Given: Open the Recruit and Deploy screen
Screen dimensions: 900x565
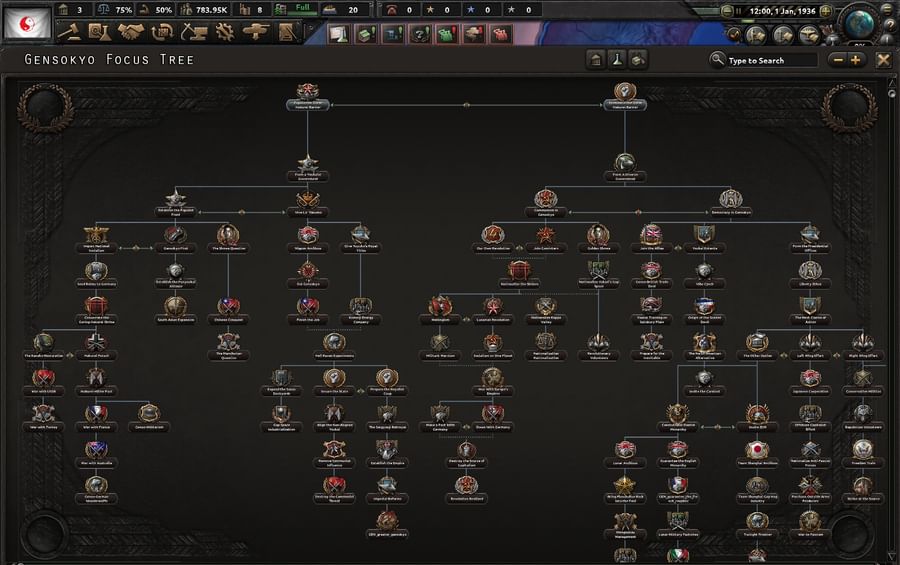Looking at the screenshot, I should coord(255,33).
